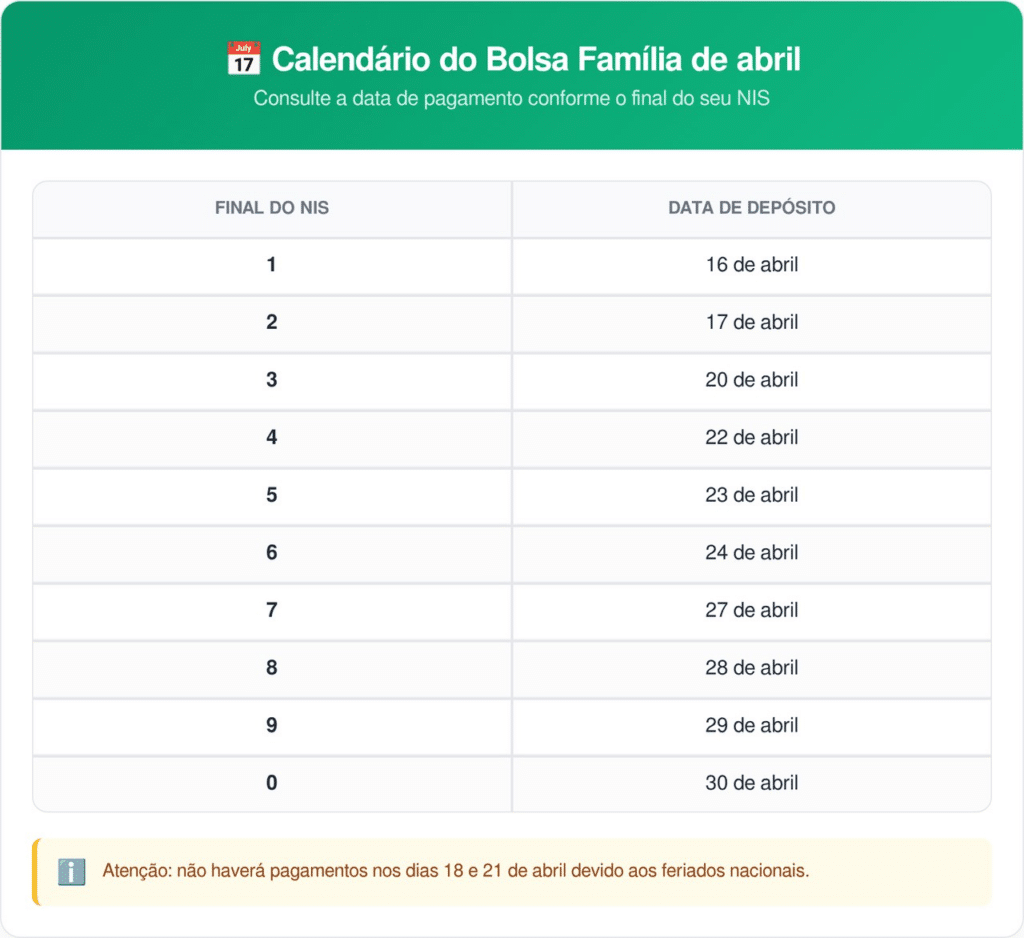Click the '29 de abril' deposit date
This screenshot has height=938, width=1024.
[x=752, y=725]
